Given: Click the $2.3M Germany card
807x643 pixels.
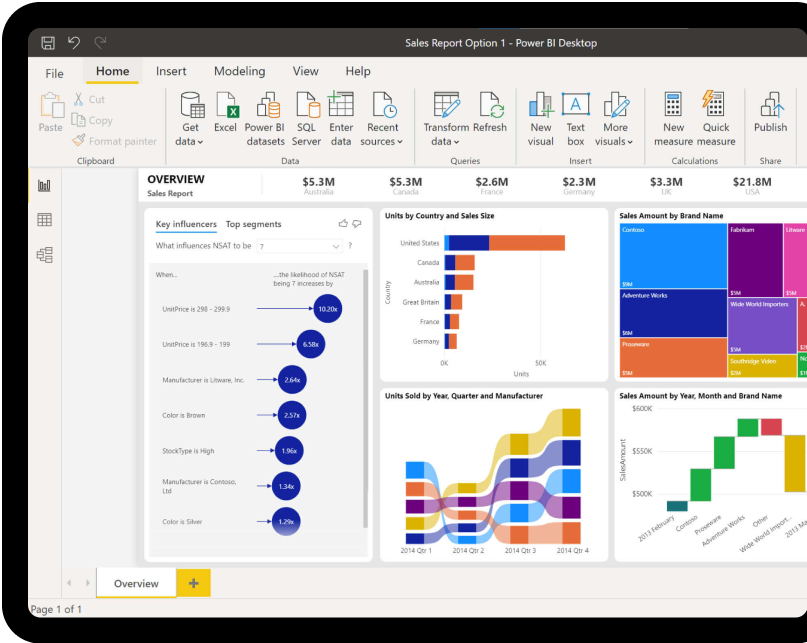Looking at the screenshot, I should pyautogui.click(x=579, y=185).
